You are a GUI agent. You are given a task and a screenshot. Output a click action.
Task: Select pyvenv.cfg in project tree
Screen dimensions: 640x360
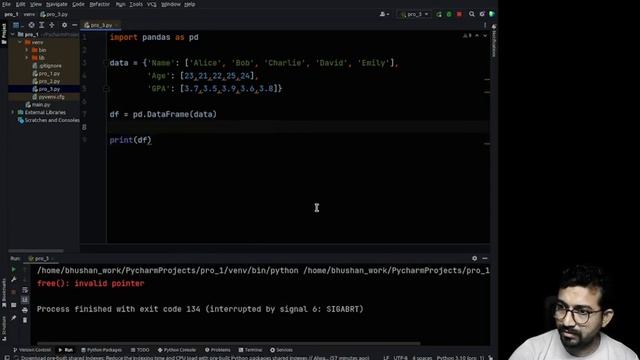[x=48, y=97]
